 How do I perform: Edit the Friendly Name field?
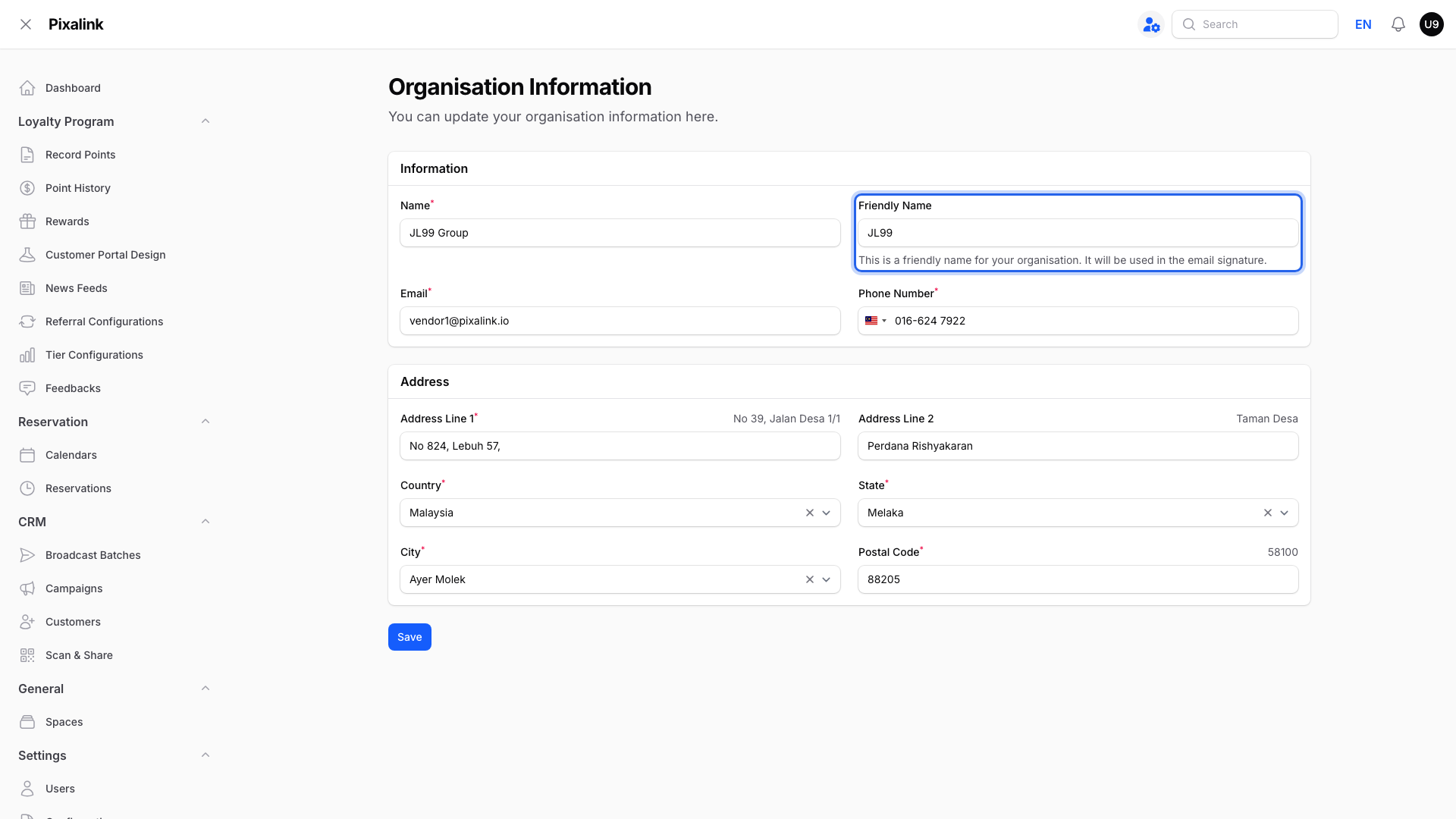[1078, 233]
